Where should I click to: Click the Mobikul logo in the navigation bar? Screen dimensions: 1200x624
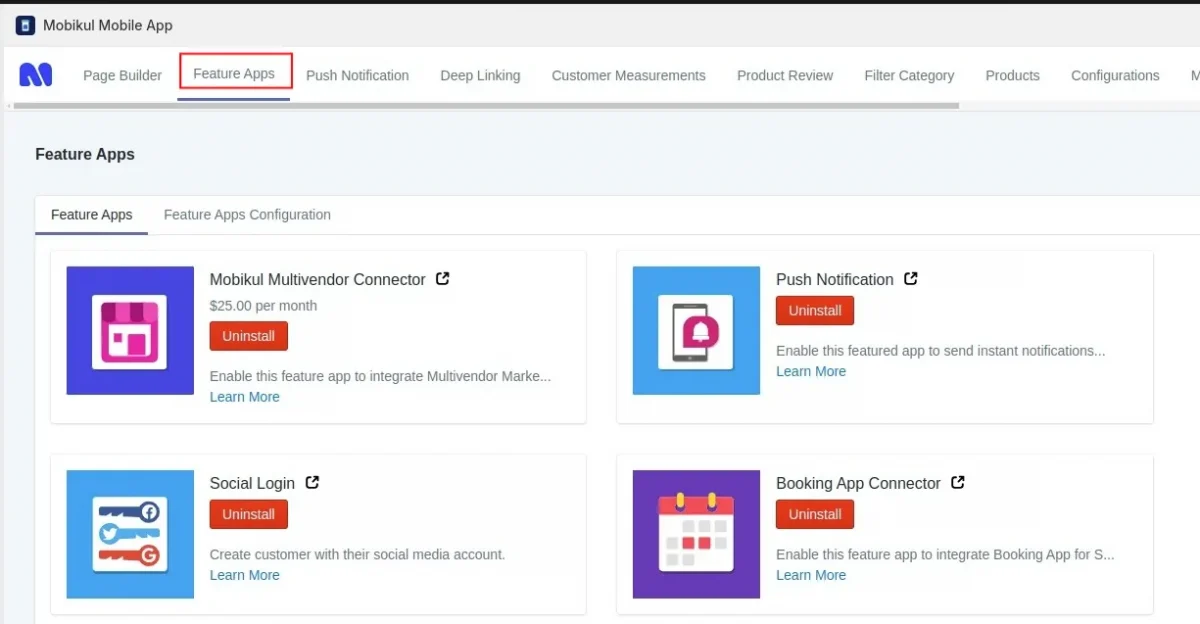35,74
